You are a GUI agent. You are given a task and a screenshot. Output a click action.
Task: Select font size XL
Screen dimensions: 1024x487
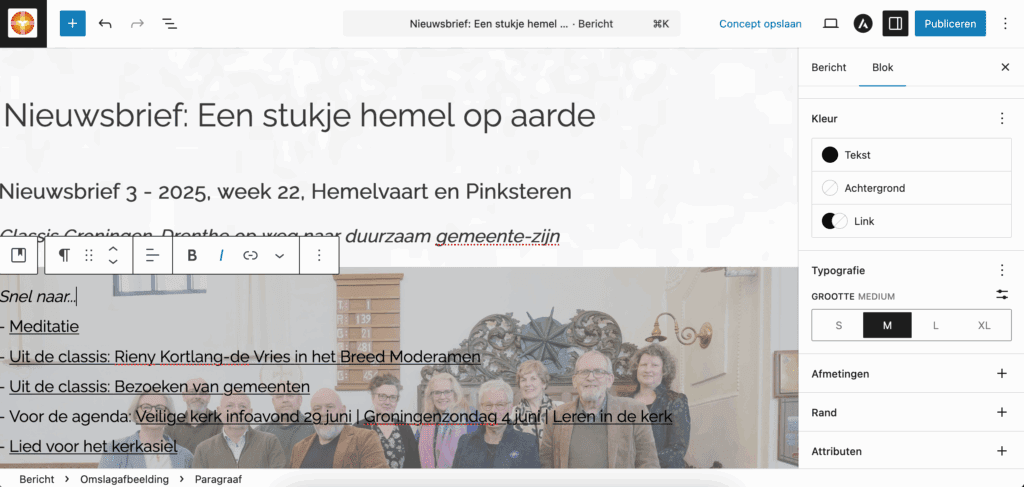coord(983,325)
